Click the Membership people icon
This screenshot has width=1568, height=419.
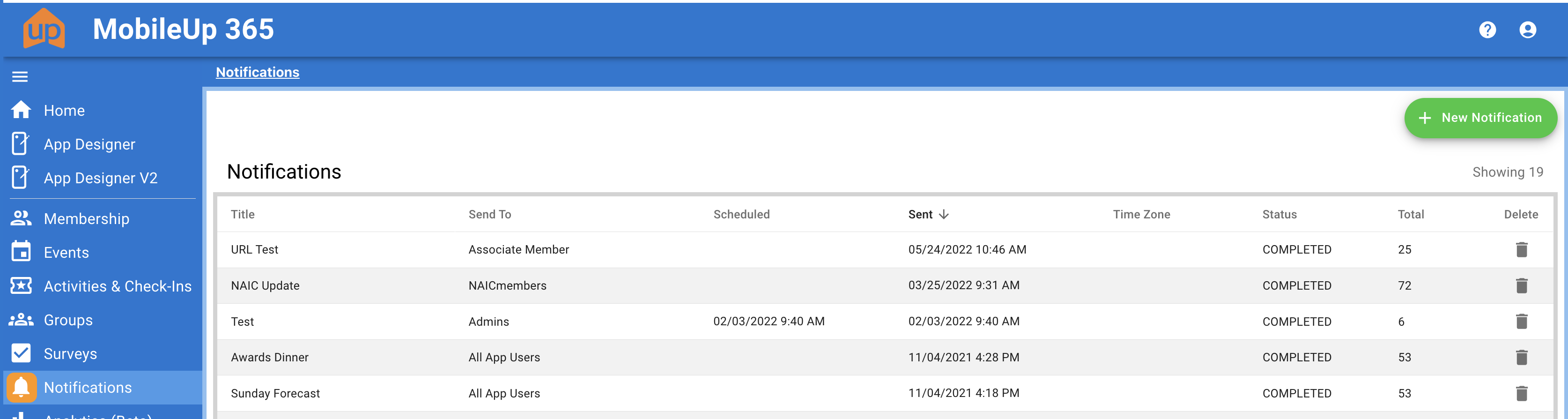21,218
